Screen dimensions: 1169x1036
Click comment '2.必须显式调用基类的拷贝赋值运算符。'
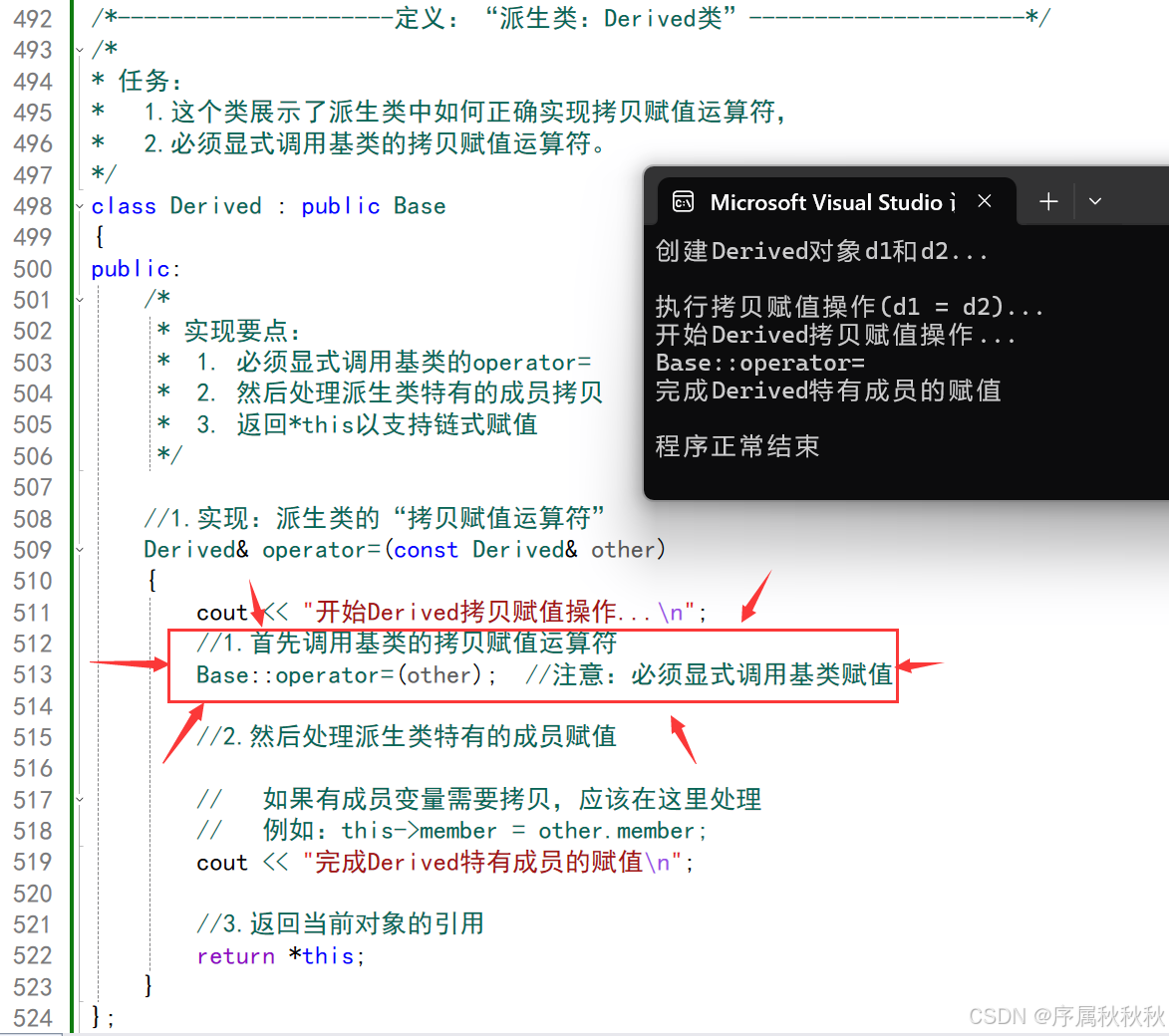pos(375,143)
